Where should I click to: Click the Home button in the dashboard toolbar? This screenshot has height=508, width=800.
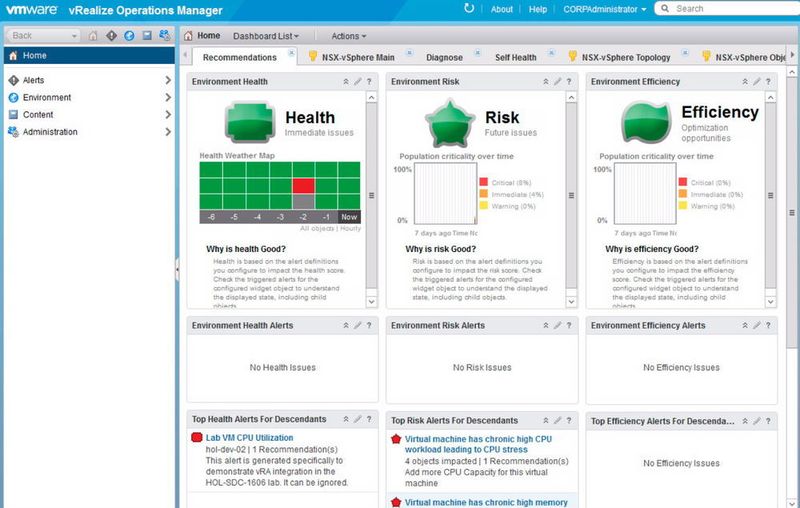(x=203, y=36)
